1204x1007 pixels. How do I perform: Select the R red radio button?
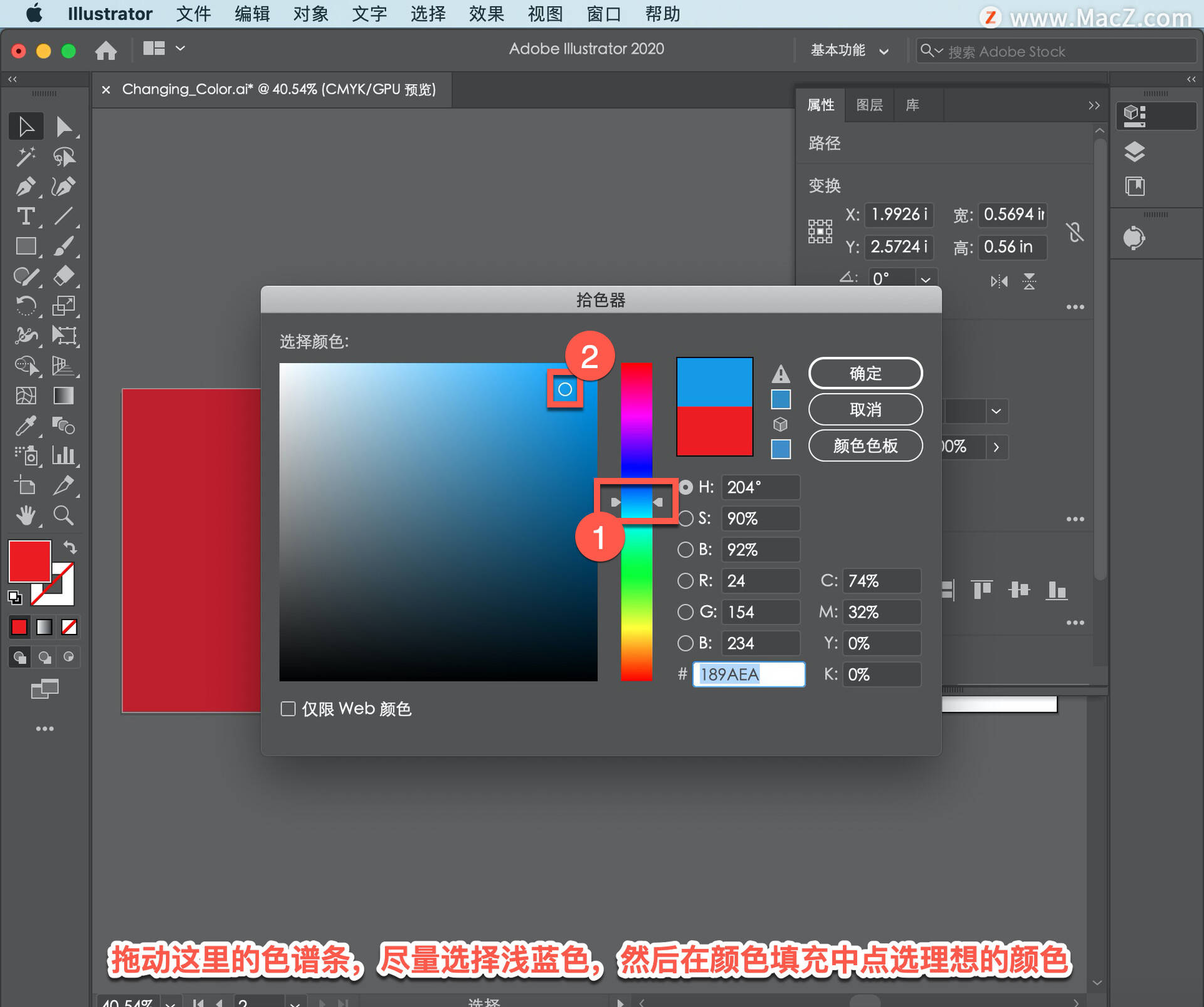pos(685,581)
